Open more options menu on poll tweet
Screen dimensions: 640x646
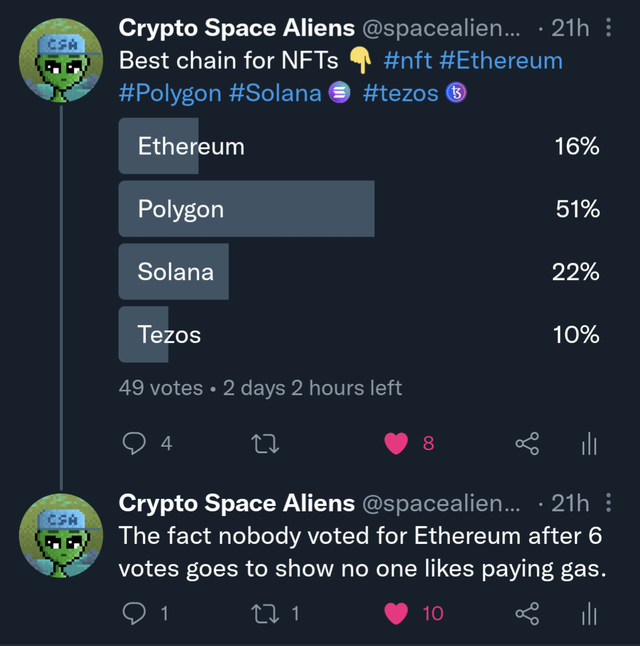point(610,28)
